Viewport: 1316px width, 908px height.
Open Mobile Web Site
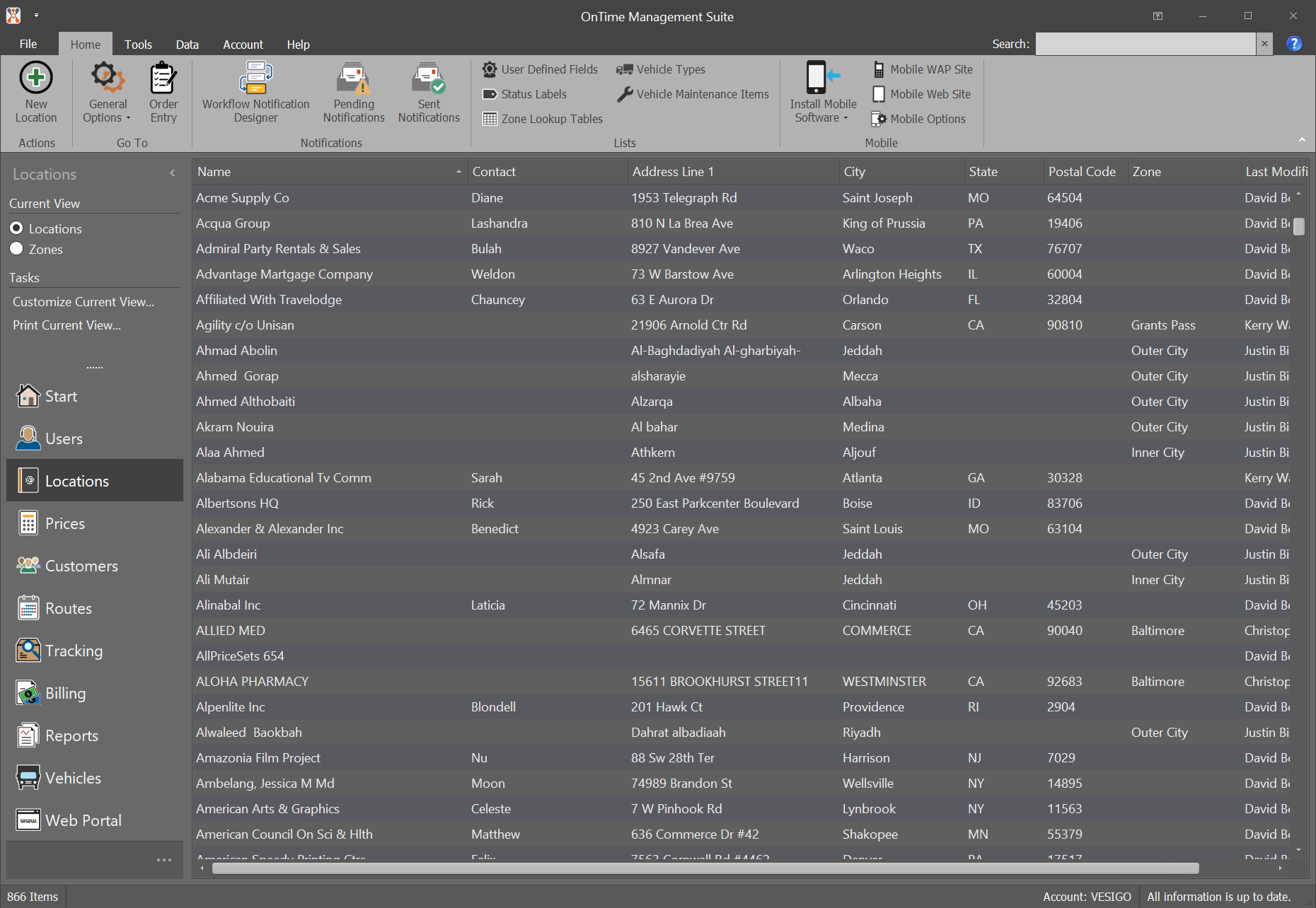coord(921,94)
